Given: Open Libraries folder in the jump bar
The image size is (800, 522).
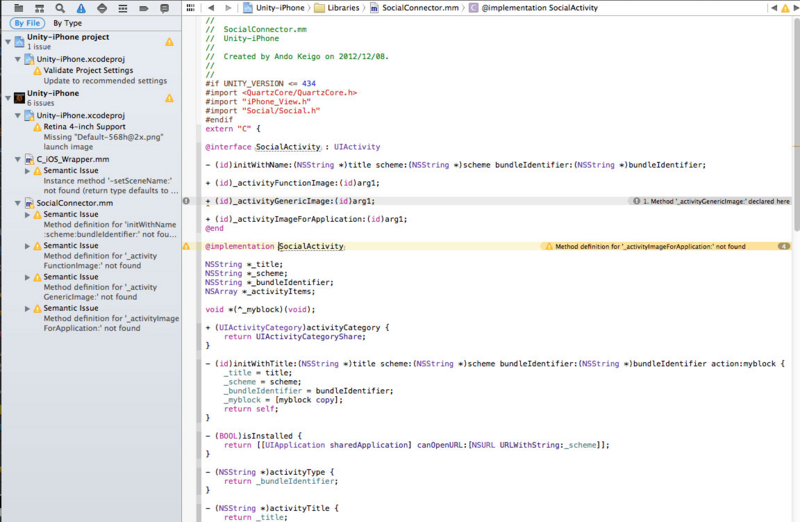Looking at the screenshot, I should (337, 8).
